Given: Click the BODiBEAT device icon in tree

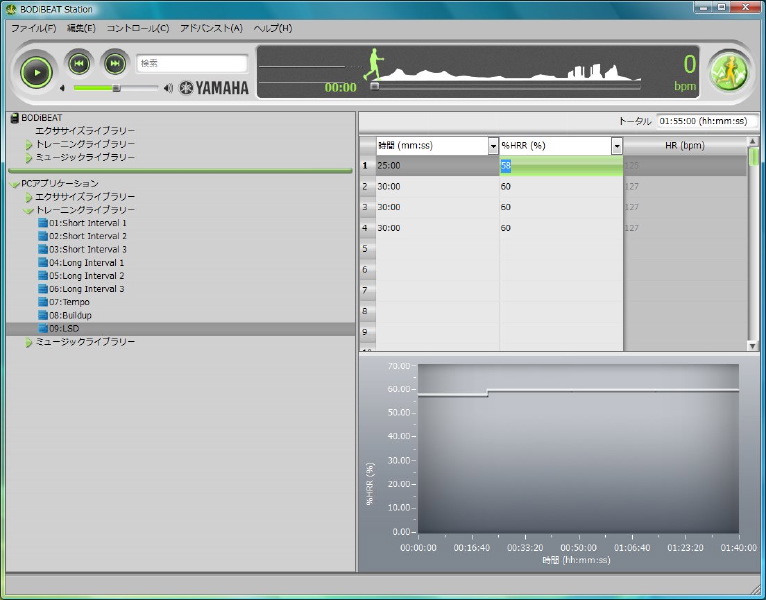Looking at the screenshot, I should click(14, 118).
